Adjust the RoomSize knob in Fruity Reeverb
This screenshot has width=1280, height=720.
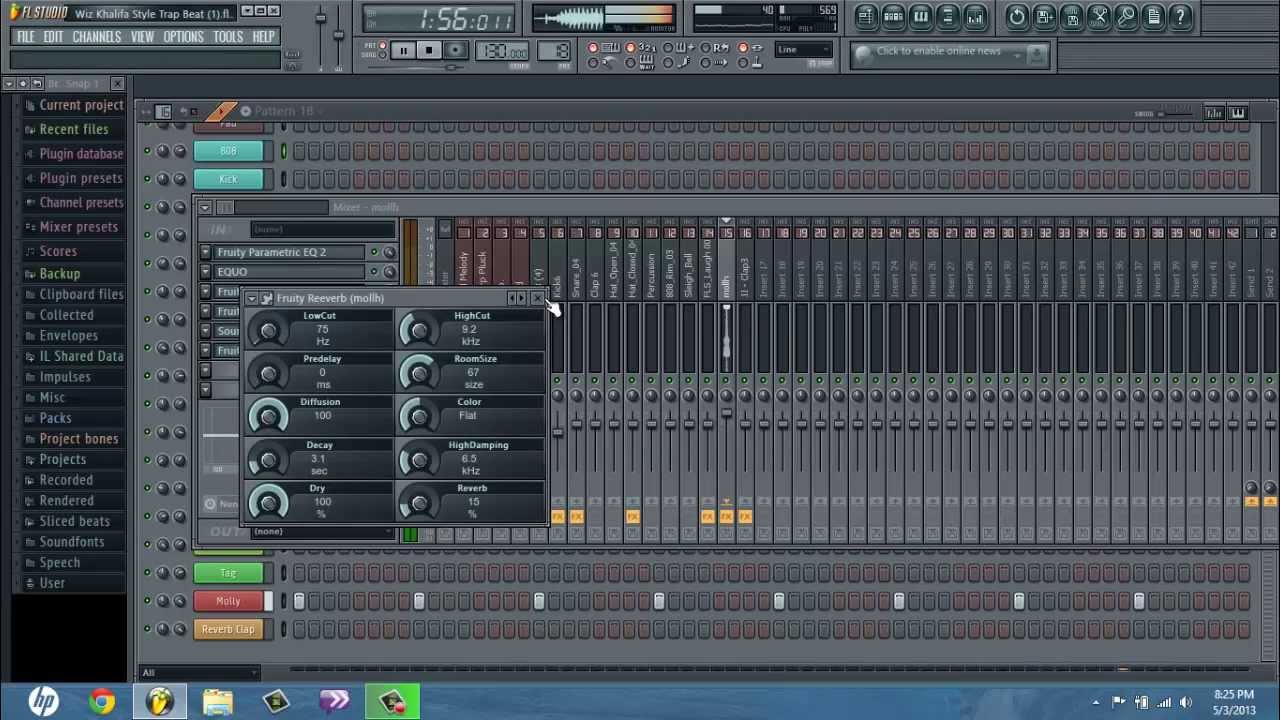419,374
